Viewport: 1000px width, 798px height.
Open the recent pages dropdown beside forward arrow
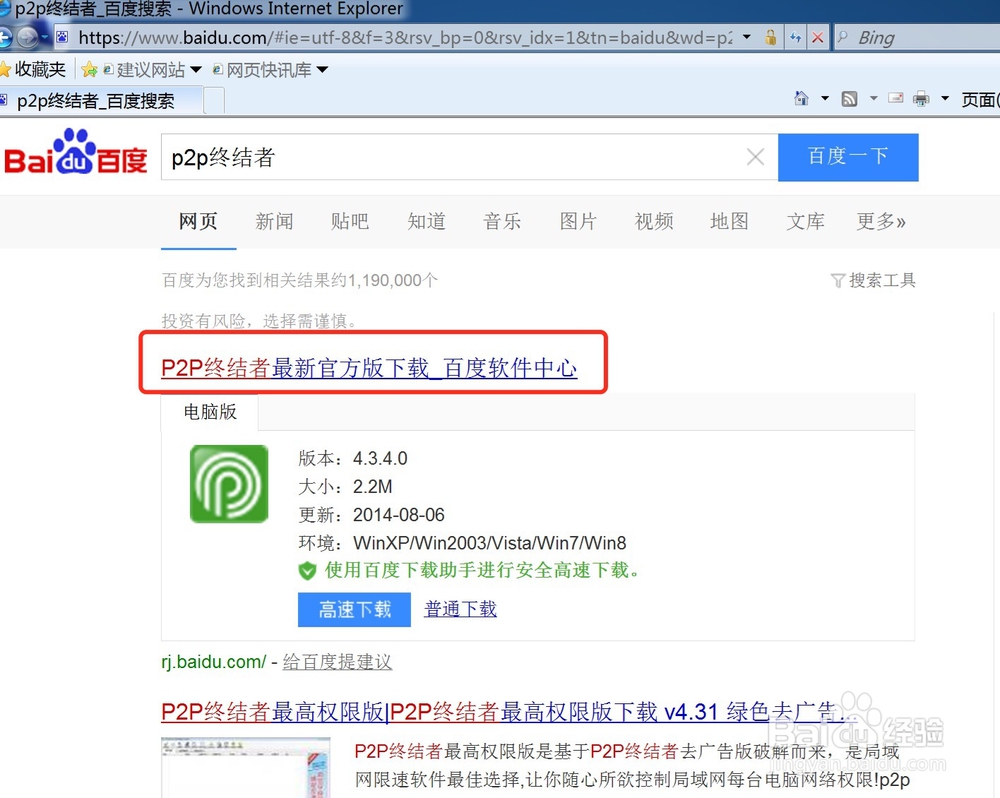[x=45, y=38]
